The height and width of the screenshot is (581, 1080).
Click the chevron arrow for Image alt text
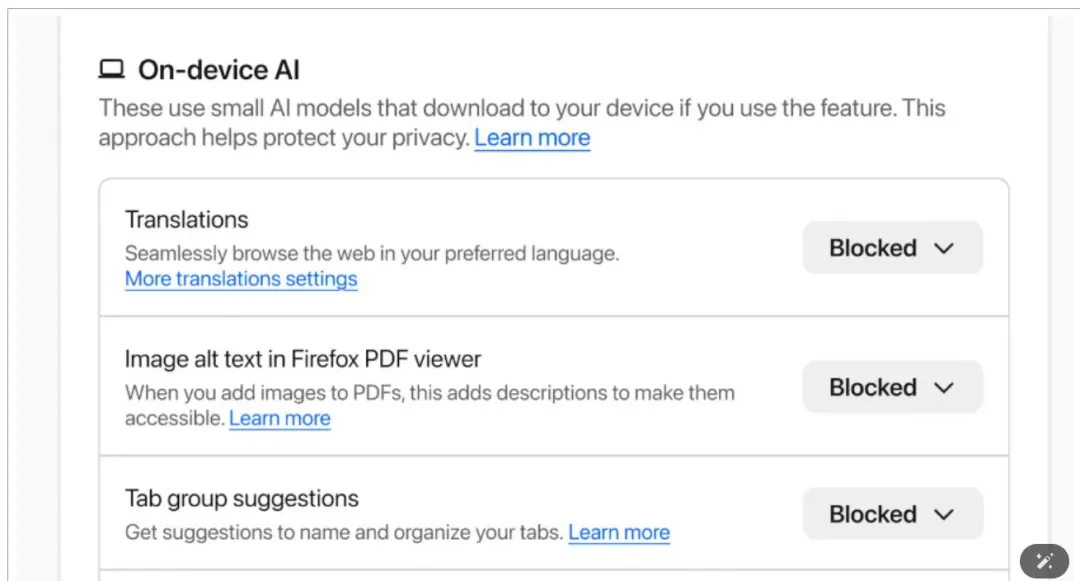[944, 387]
